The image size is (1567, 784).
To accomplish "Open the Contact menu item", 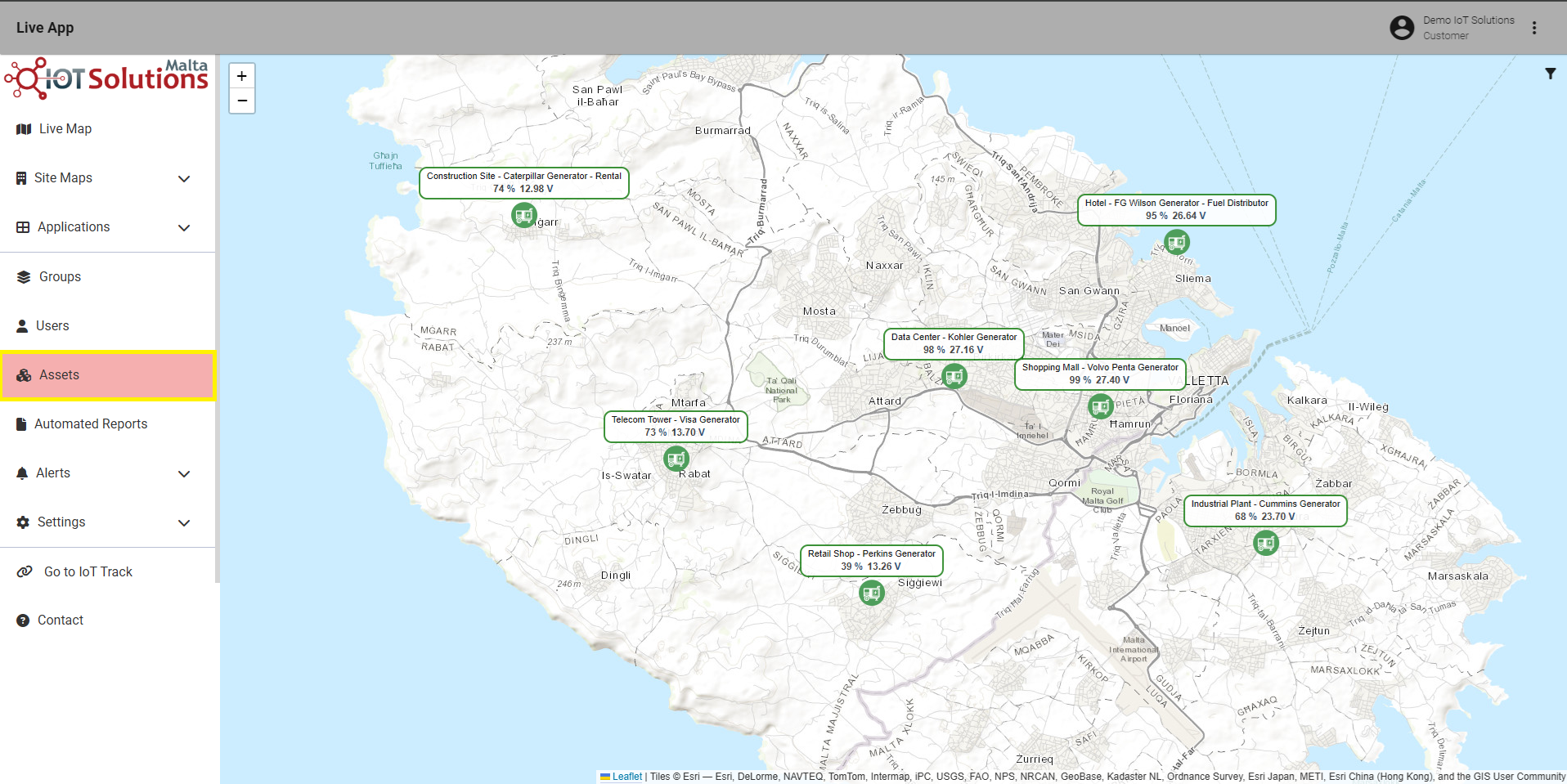I will (x=108, y=620).
